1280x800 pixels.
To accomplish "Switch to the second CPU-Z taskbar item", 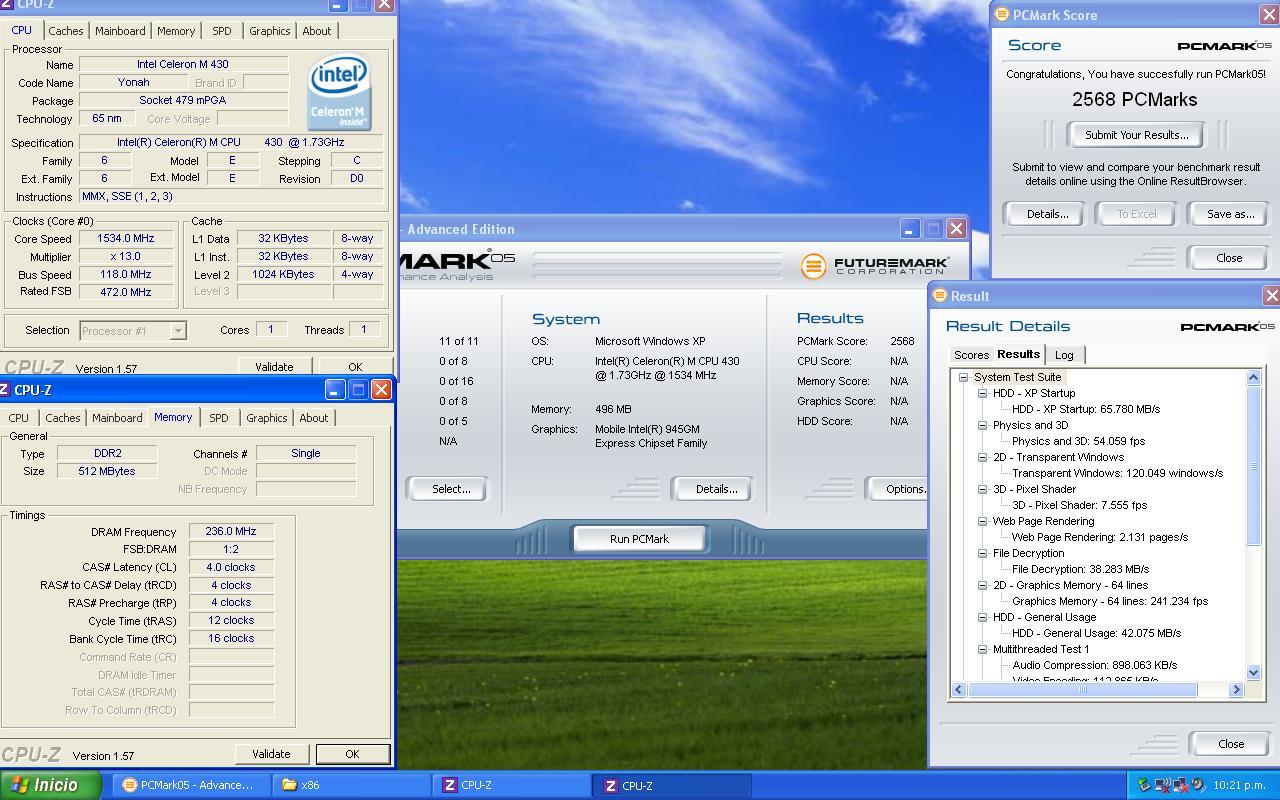I will (x=672, y=785).
